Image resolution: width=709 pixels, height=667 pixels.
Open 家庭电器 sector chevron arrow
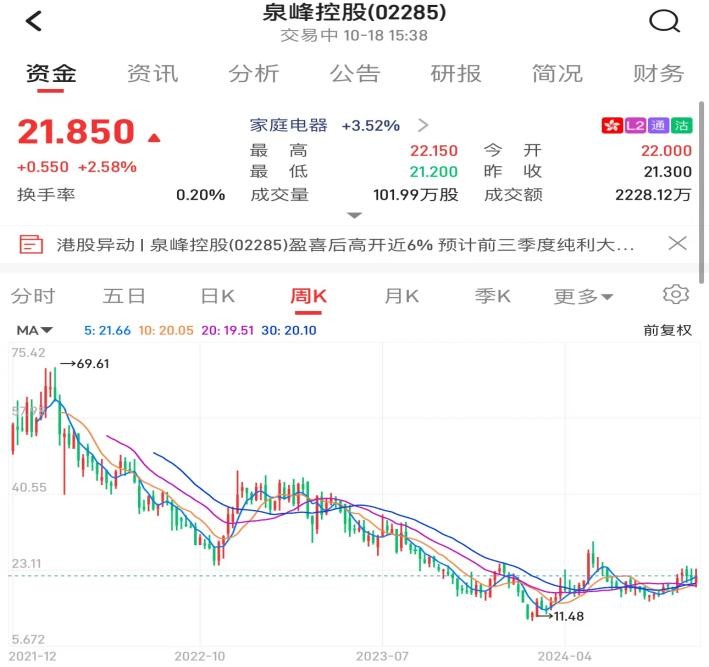click(x=423, y=125)
